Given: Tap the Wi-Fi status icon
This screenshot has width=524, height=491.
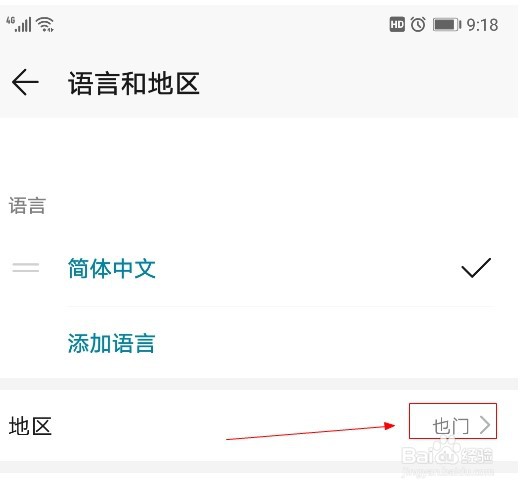Looking at the screenshot, I should [45, 24].
